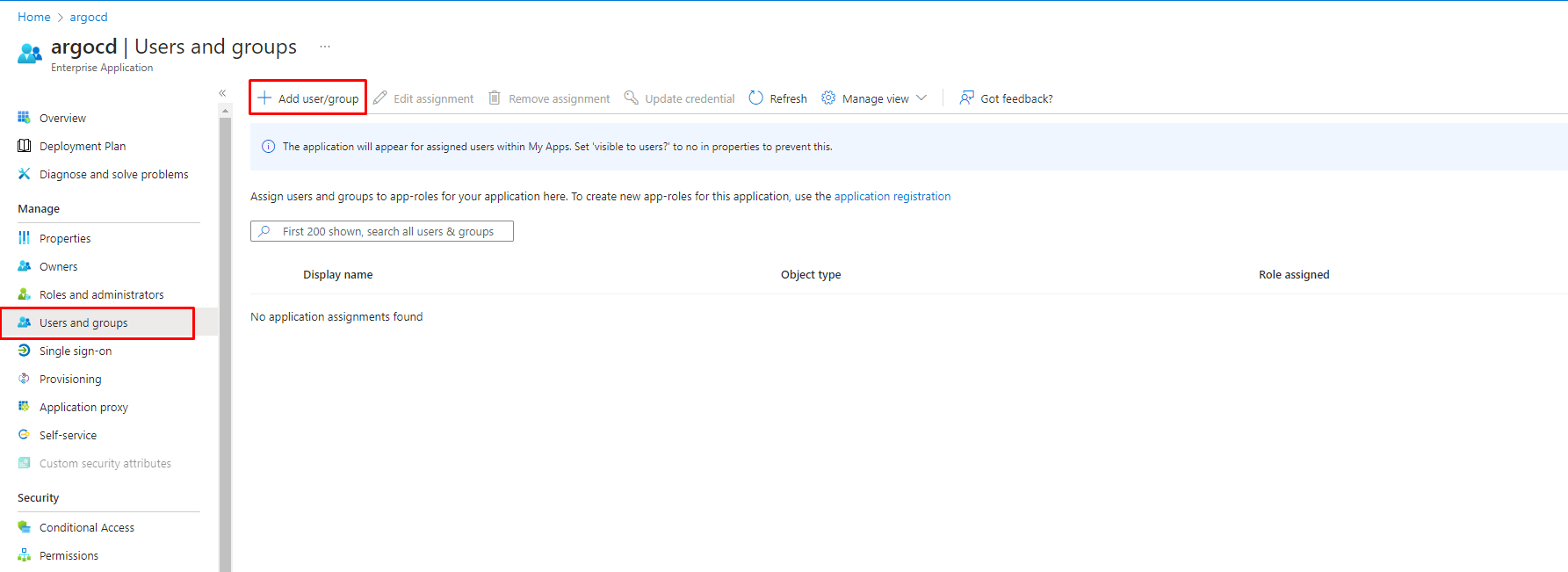This screenshot has width=1568, height=572.
Task: Click the Permissions hierarchy icon
Action: click(24, 555)
